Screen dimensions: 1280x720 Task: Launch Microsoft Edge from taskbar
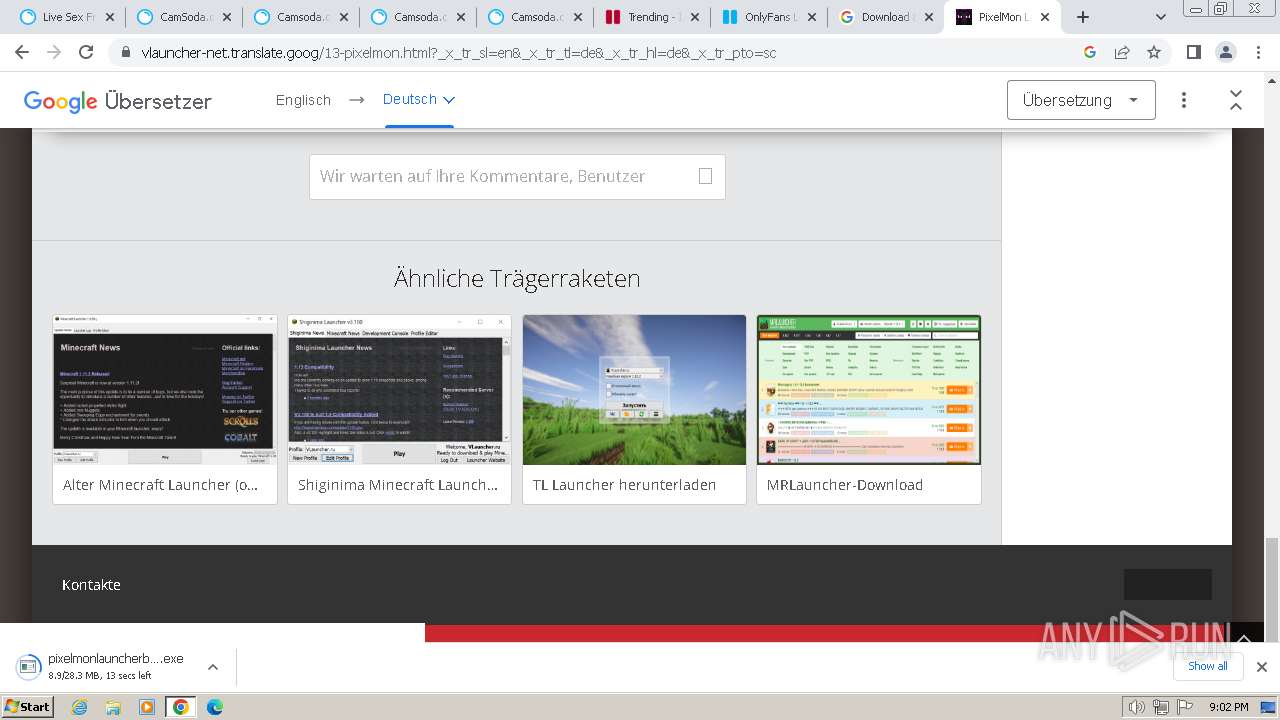tap(215, 707)
